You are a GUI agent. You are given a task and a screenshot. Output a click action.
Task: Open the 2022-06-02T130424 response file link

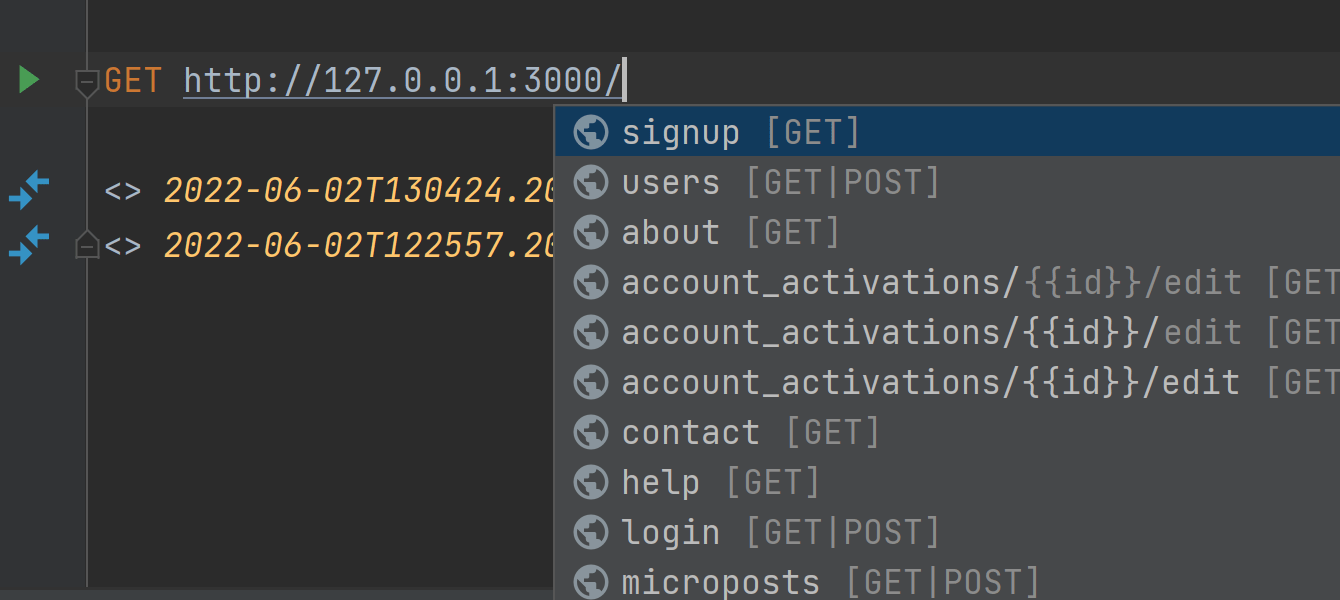pyautogui.click(x=358, y=189)
